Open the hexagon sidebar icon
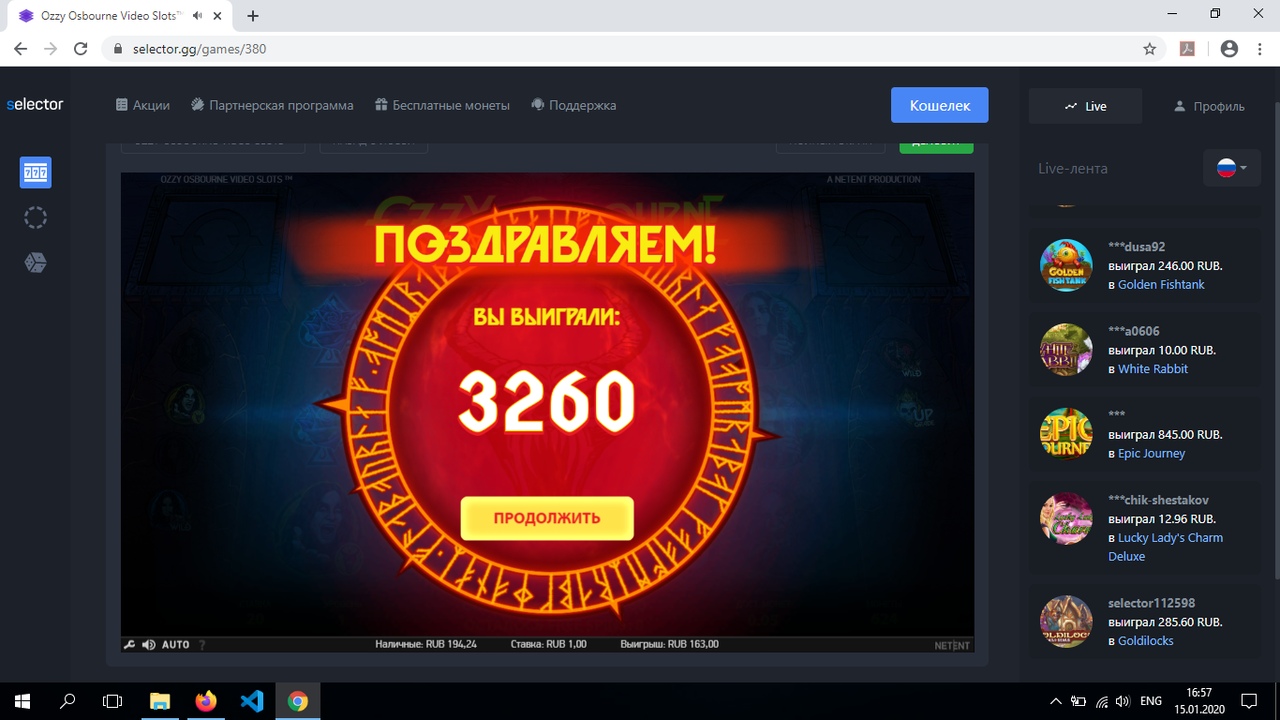 [35, 263]
